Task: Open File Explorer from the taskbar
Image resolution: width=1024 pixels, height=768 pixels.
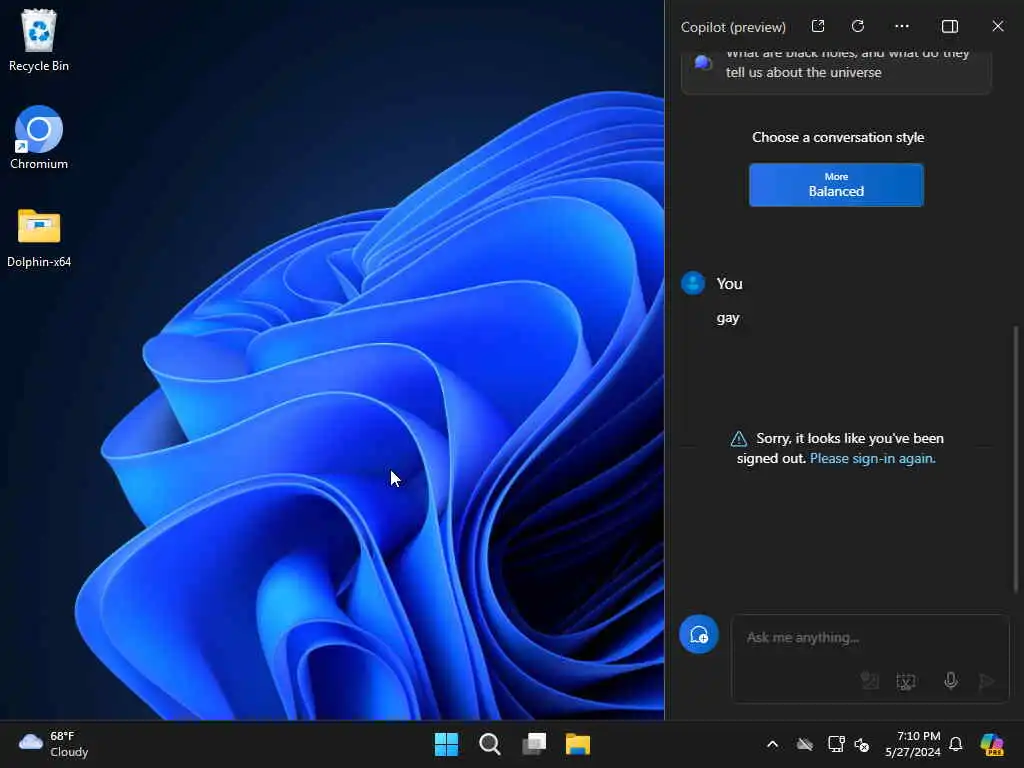Action: (577, 744)
